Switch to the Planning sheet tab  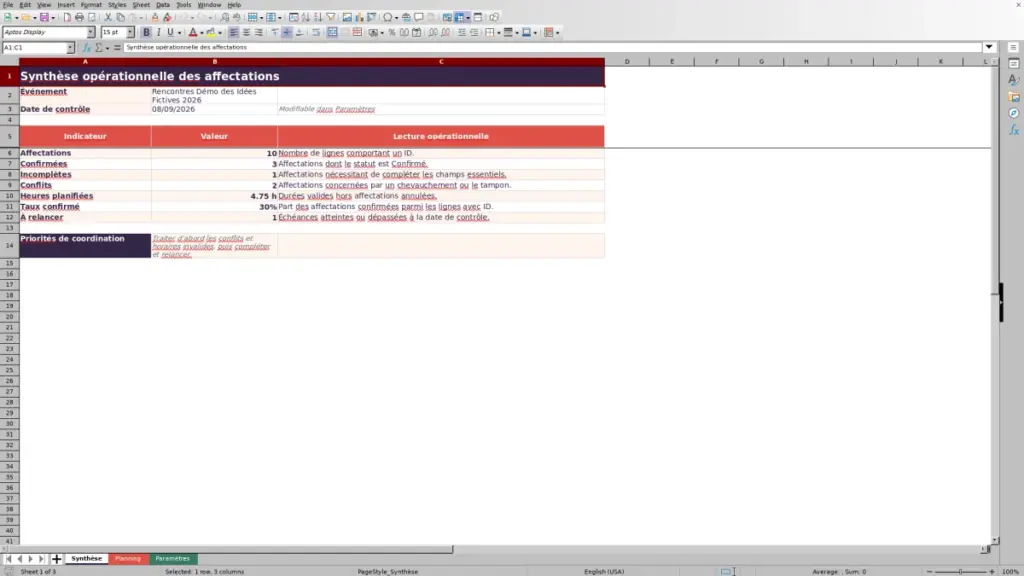tap(128, 559)
